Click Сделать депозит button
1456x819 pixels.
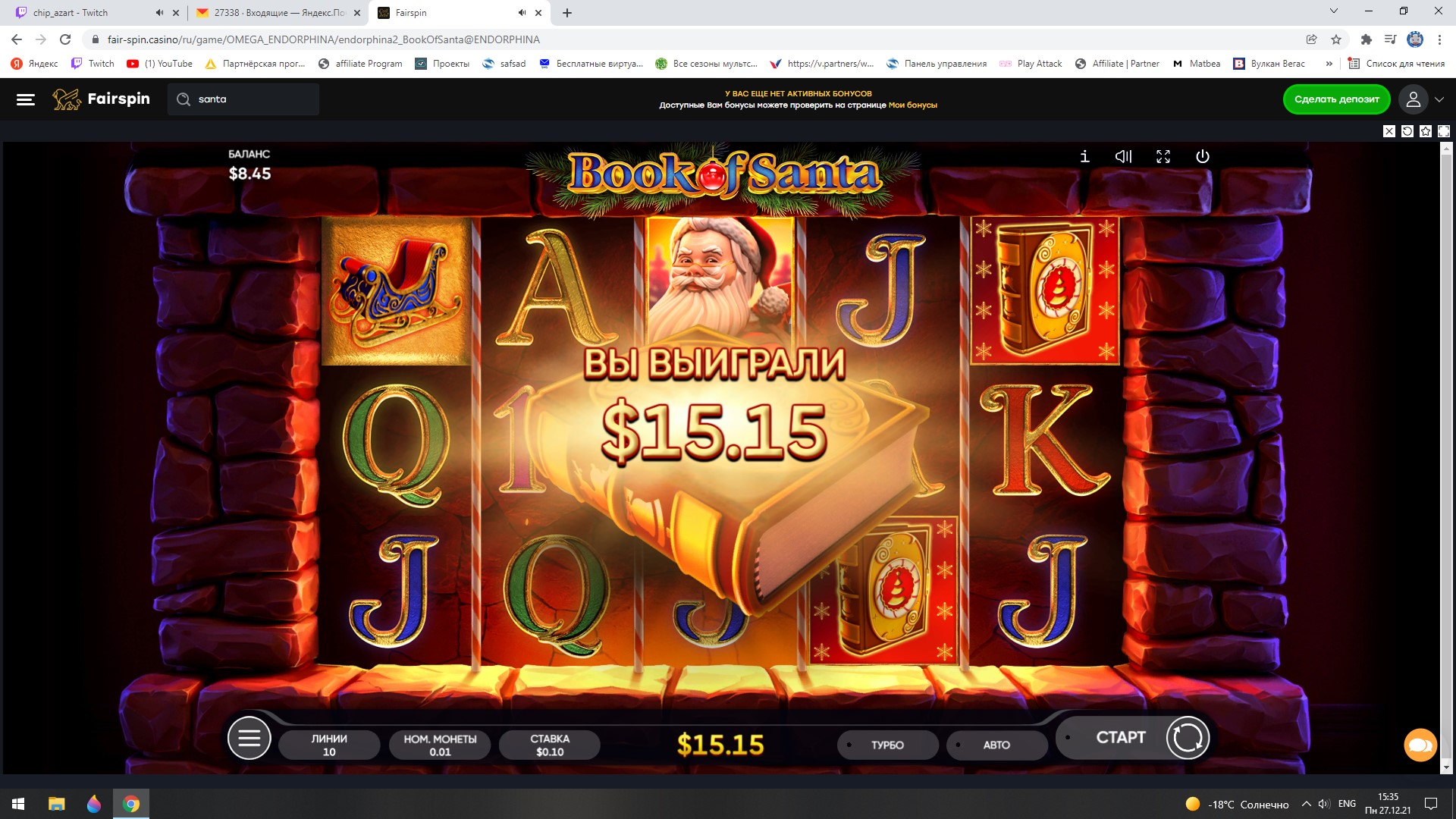pos(1336,99)
